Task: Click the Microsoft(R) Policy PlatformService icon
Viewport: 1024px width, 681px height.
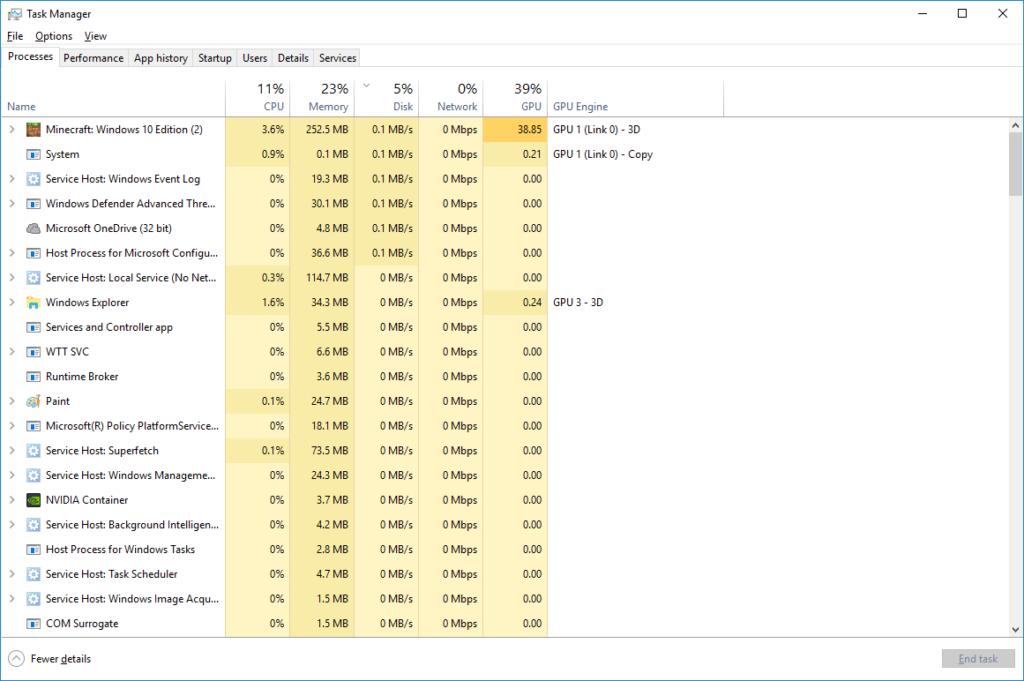Action: point(33,426)
